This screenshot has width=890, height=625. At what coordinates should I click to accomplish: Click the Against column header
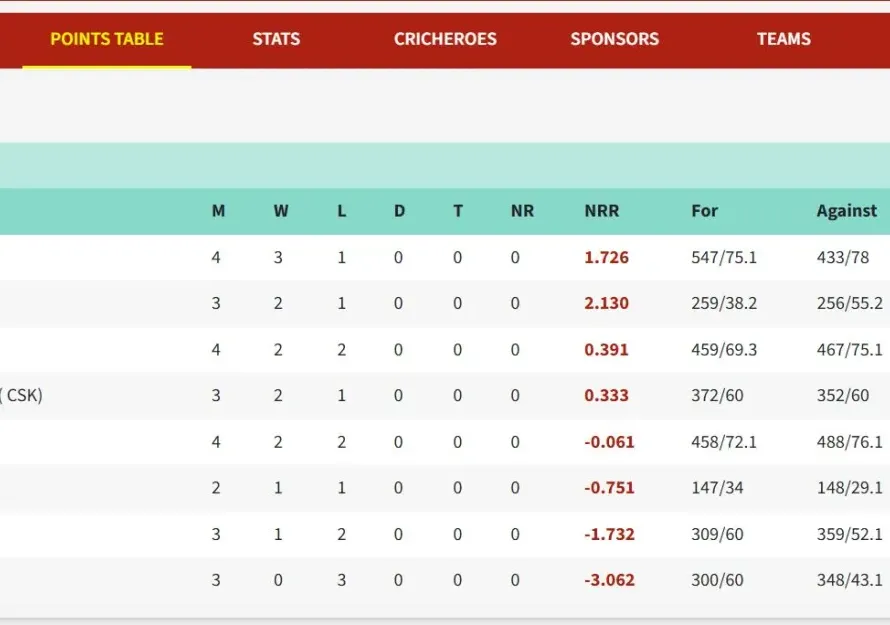tap(846, 211)
